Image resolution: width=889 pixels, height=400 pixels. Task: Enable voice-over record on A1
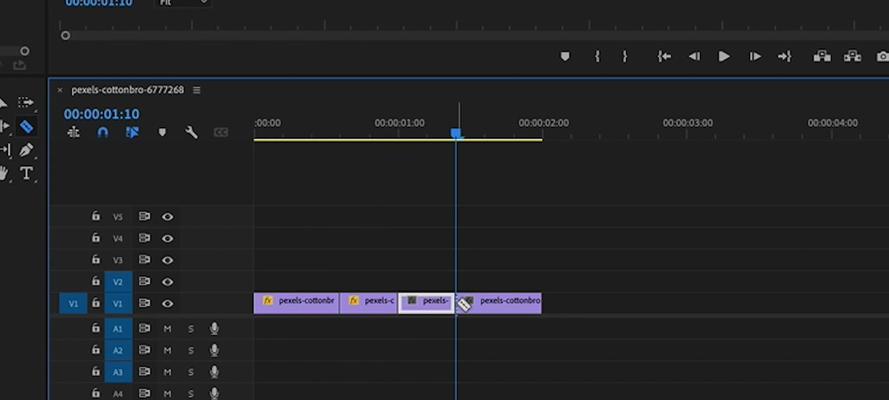tap(214, 329)
